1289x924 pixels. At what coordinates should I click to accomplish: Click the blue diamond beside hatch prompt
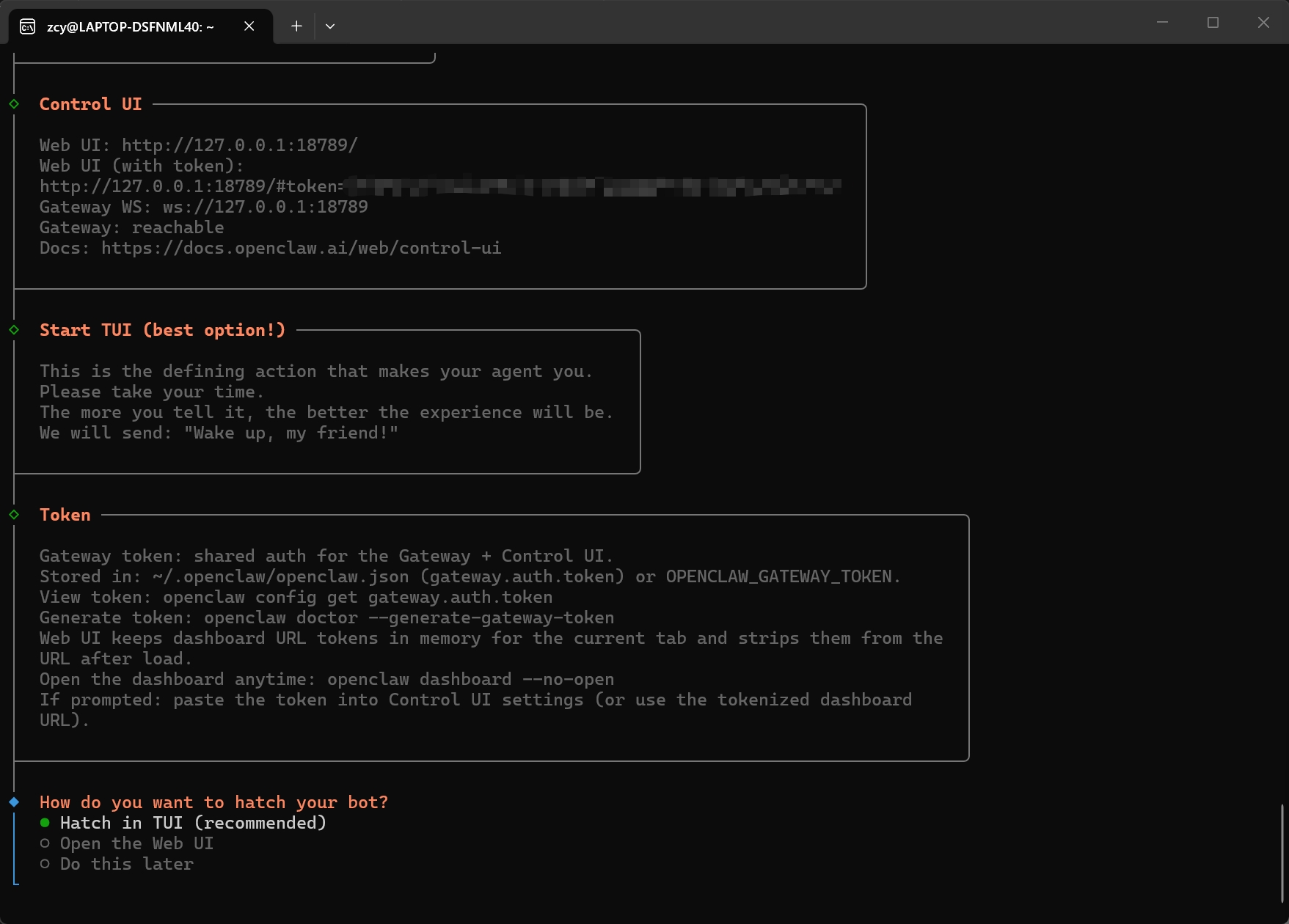[x=14, y=802]
